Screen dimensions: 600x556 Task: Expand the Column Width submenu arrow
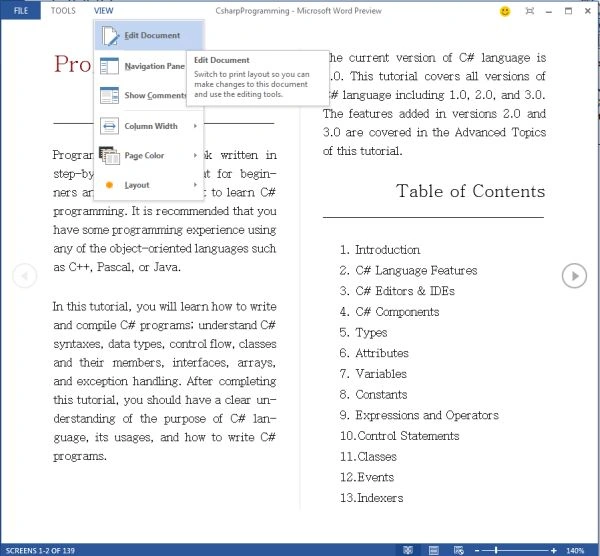pyautogui.click(x=195, y=126)
